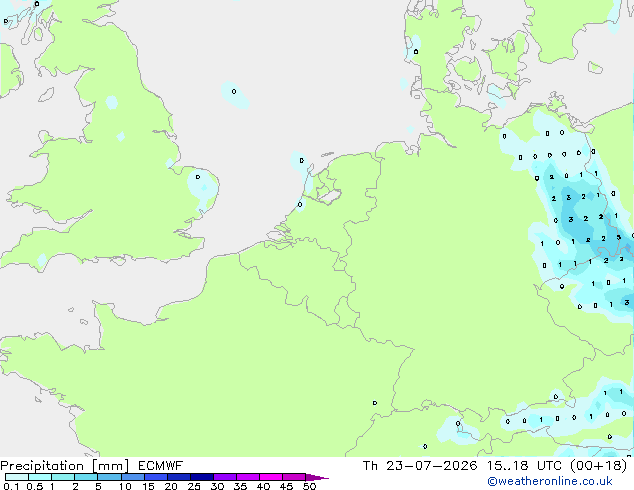Select the 2–5 mm legend swatch
The image size is (634, 490).
pyautogui.click(x=86, y=477)
